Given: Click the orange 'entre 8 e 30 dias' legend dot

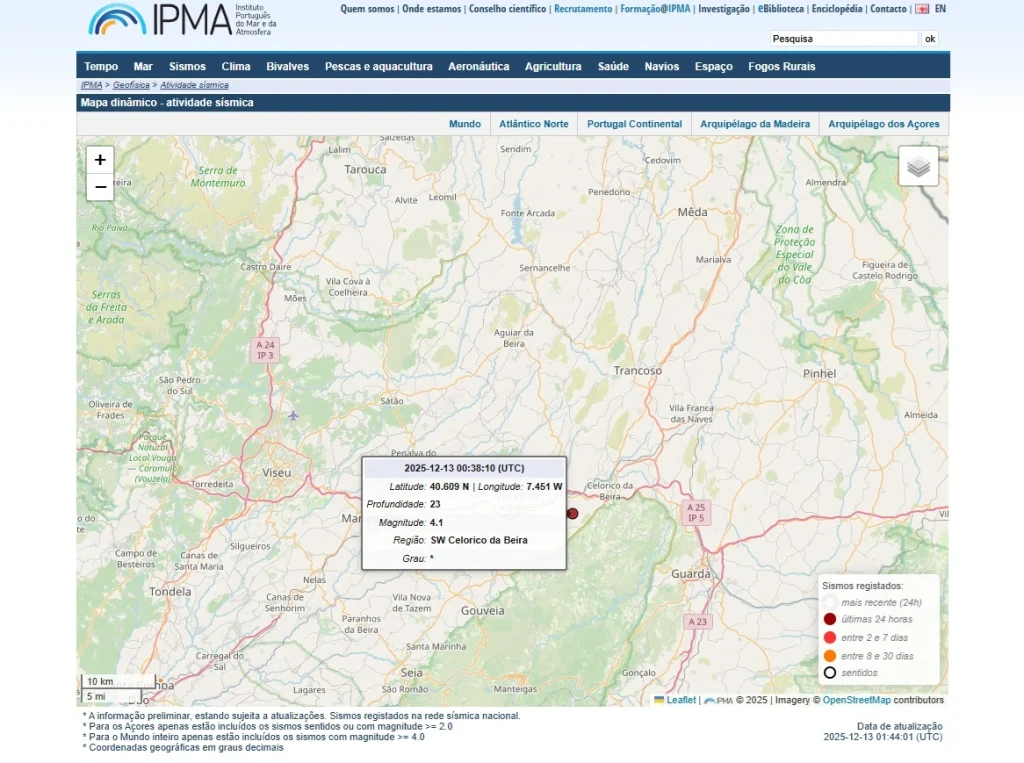Looking at the screenshot, I should 830,656.
